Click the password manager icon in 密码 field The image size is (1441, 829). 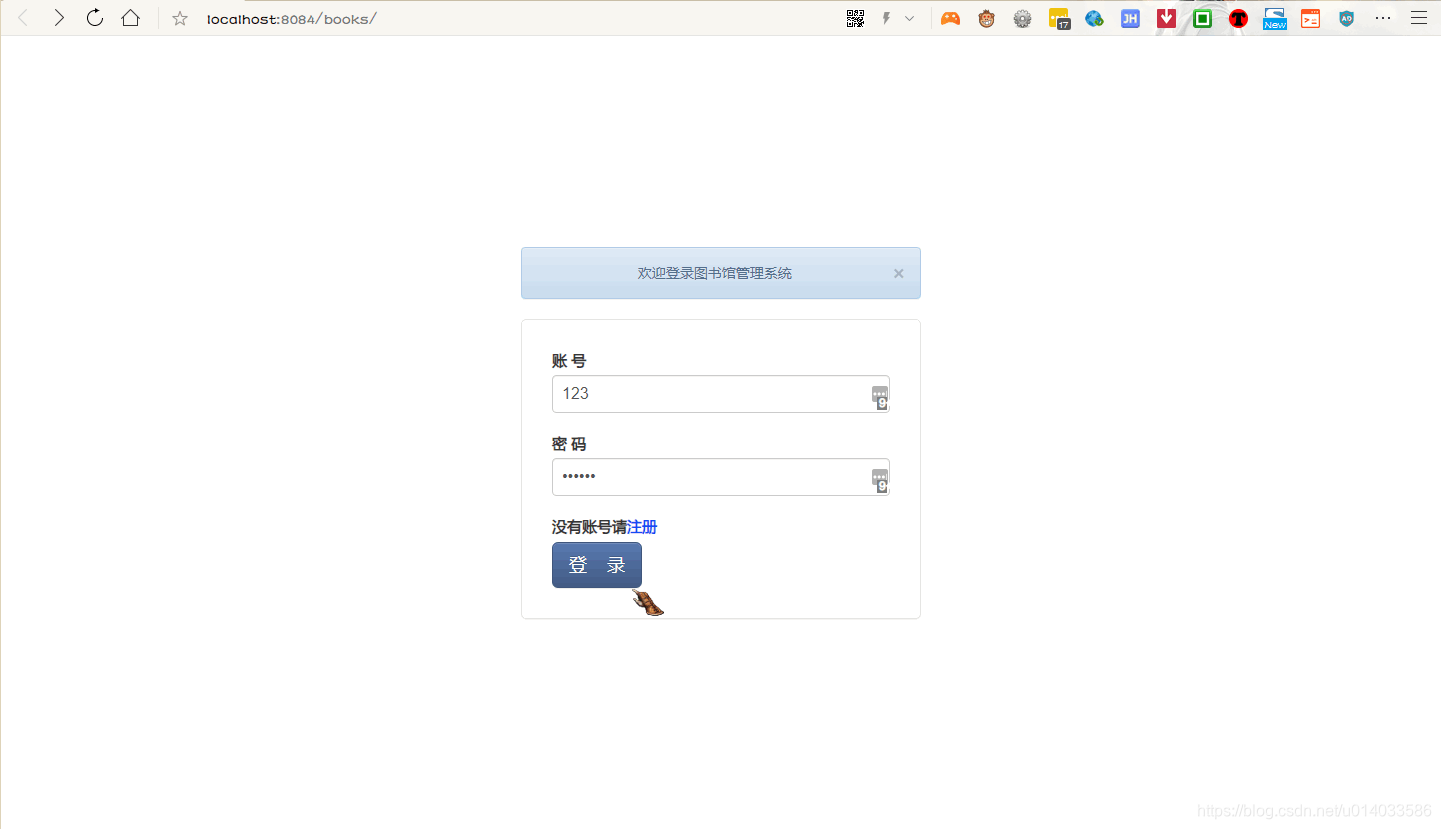click(x=880, y=480)
